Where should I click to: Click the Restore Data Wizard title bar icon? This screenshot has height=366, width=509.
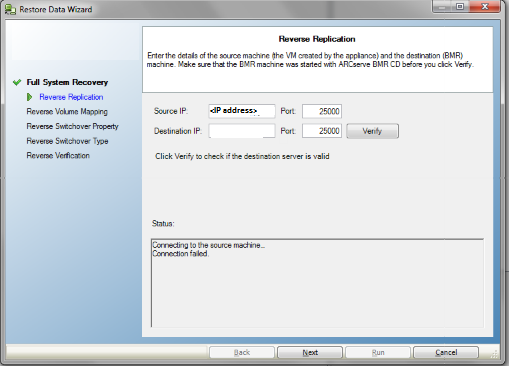(10, 9)
